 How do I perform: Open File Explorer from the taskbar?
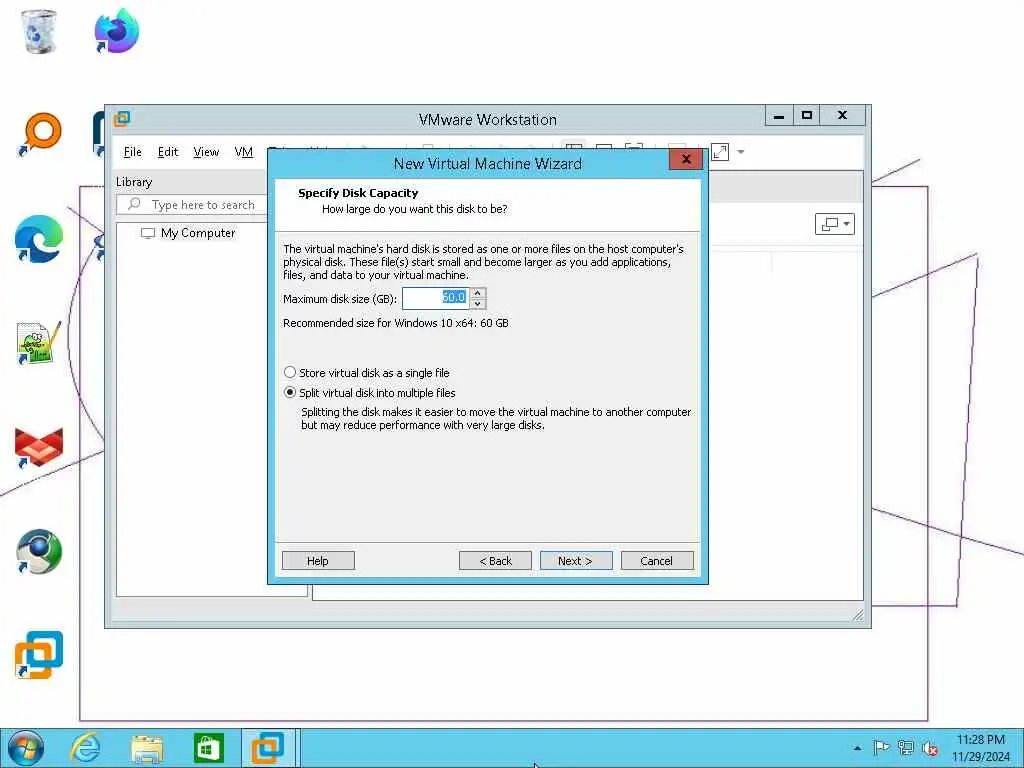click(147, 748)
